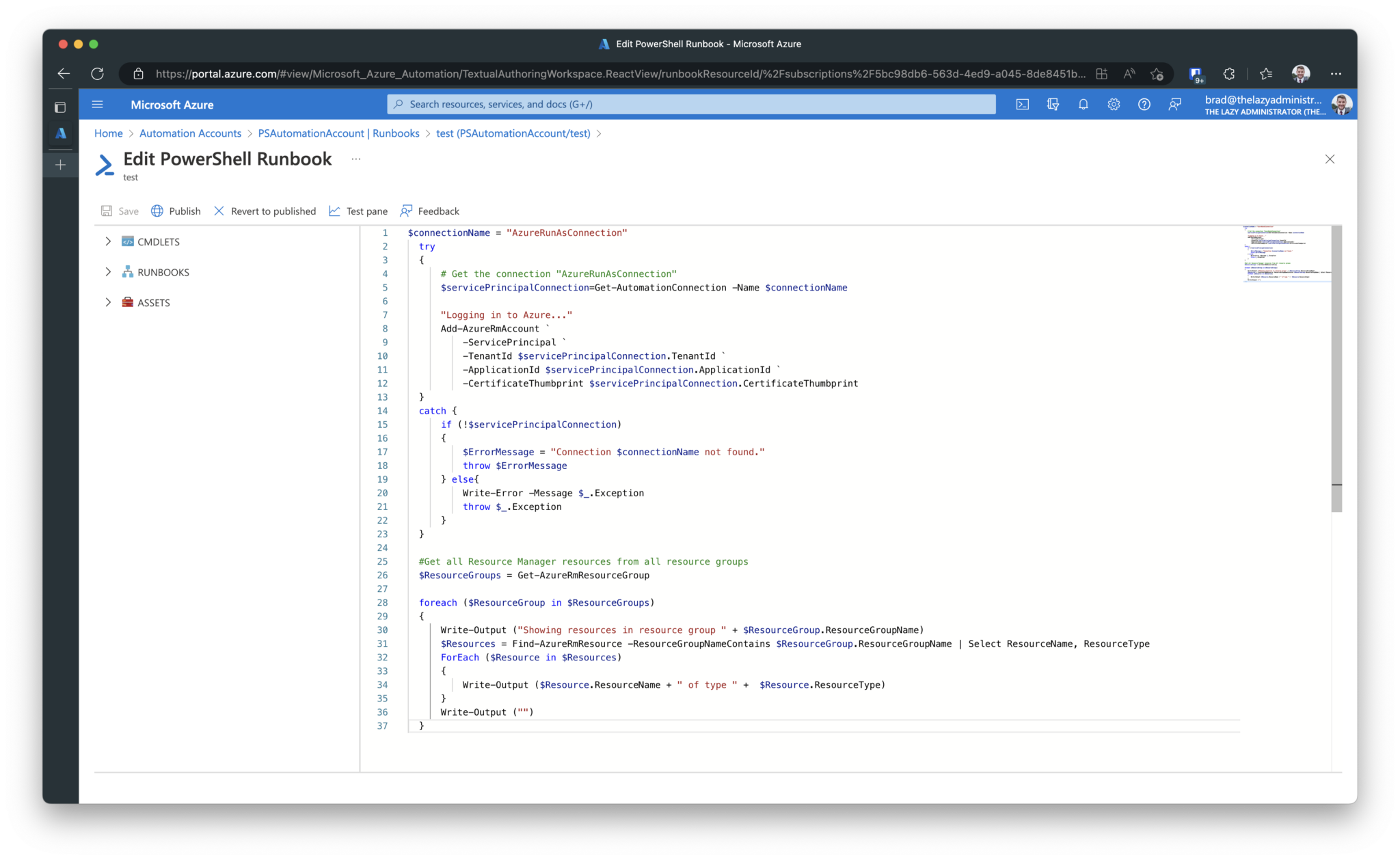Open the browser profile picture
The height and width of the screenshot is (860, 1400).
(1301, 74)
